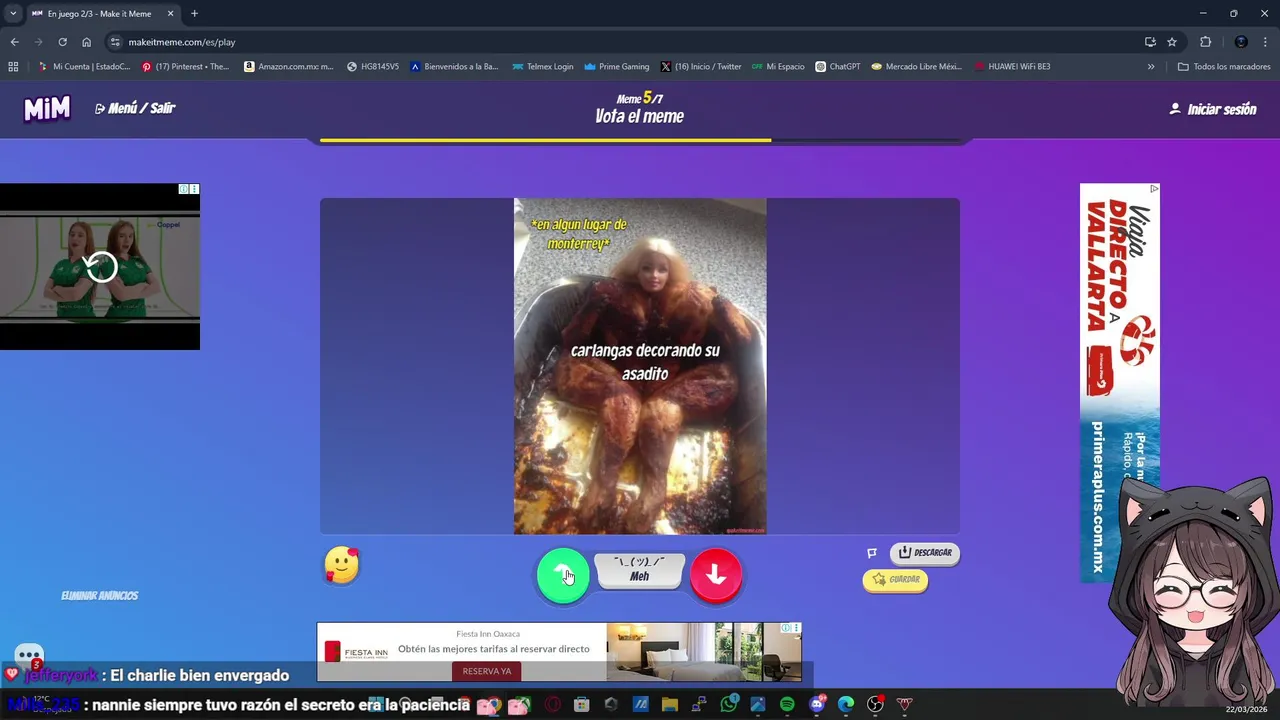
Task: Click the yellow Guardar save button
Action: (895, 579)
